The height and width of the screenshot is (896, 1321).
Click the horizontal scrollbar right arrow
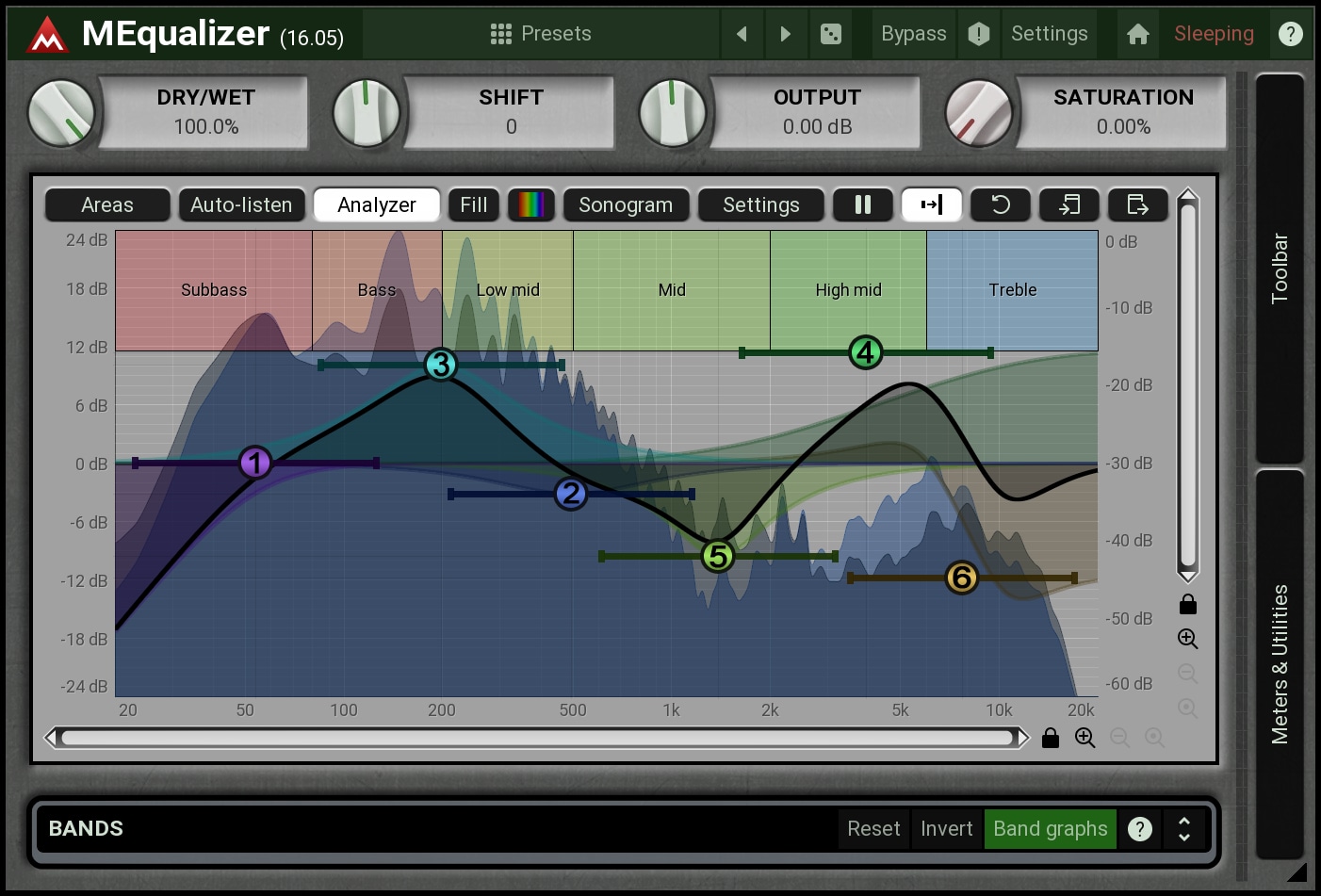pos(1023,738)
